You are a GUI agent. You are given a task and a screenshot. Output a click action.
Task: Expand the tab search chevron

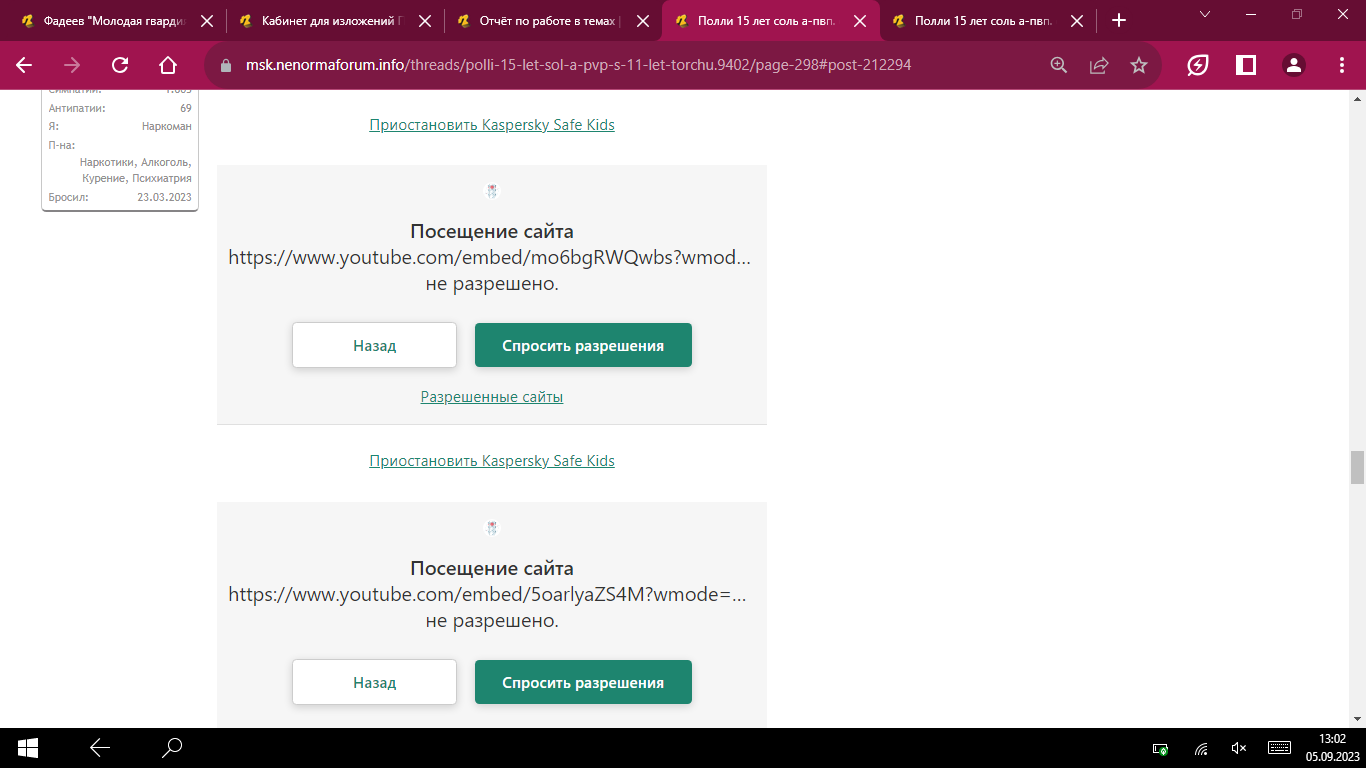tap(1205, 14)
